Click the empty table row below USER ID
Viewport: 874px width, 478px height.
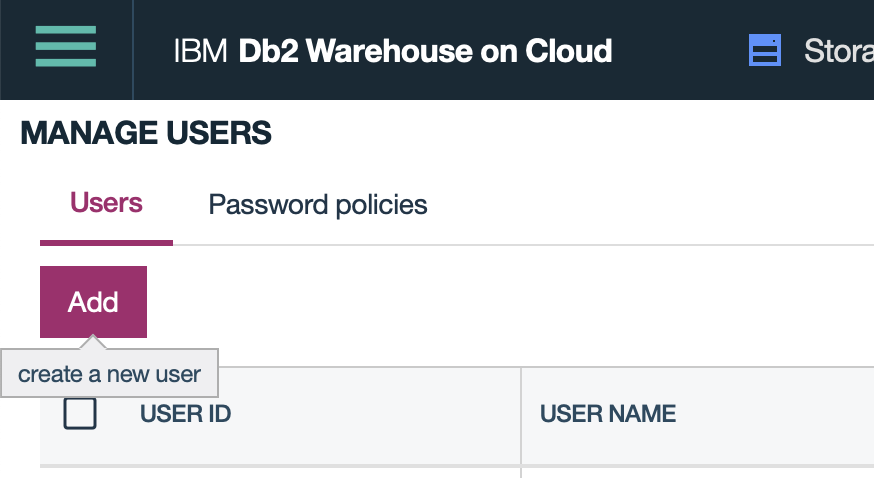pyautogui.click(x=280, y=472)
